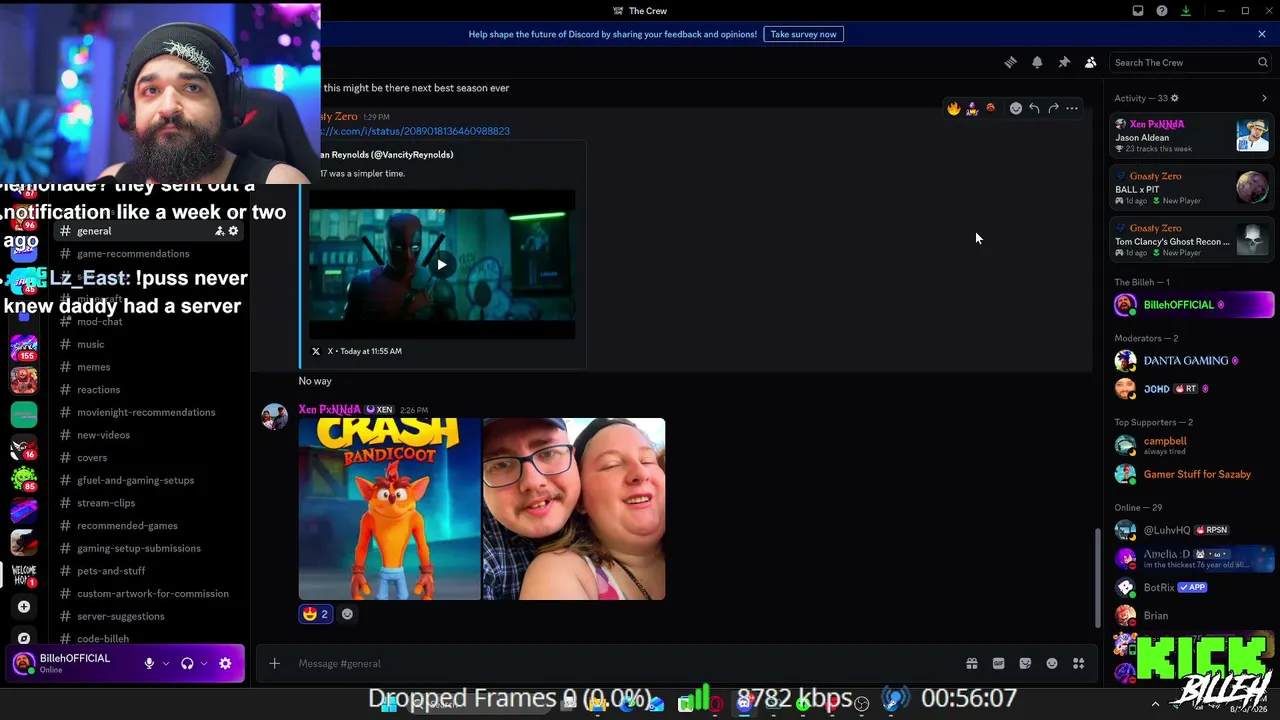The width and height of the screenshot is (1280, 720).
Task: Open the movienight-recommendations channel
Action: (148, 413)
